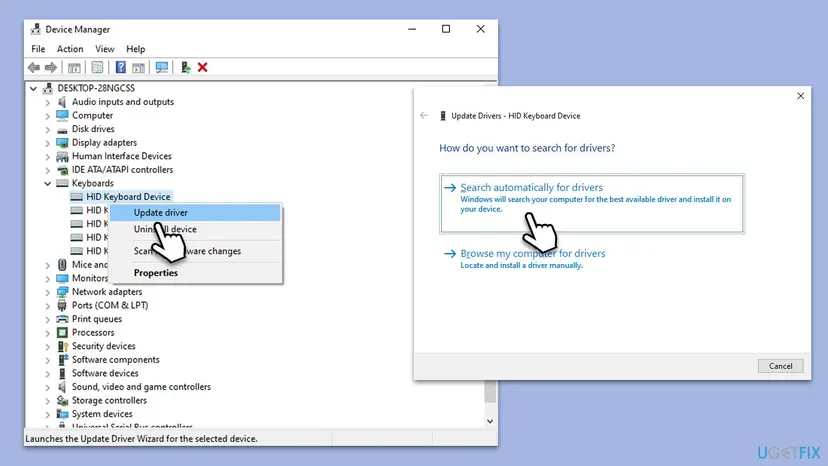The width and height of the screenshot is (828, 466).
Task: Choose Properties in context menu
Action: 195,273
